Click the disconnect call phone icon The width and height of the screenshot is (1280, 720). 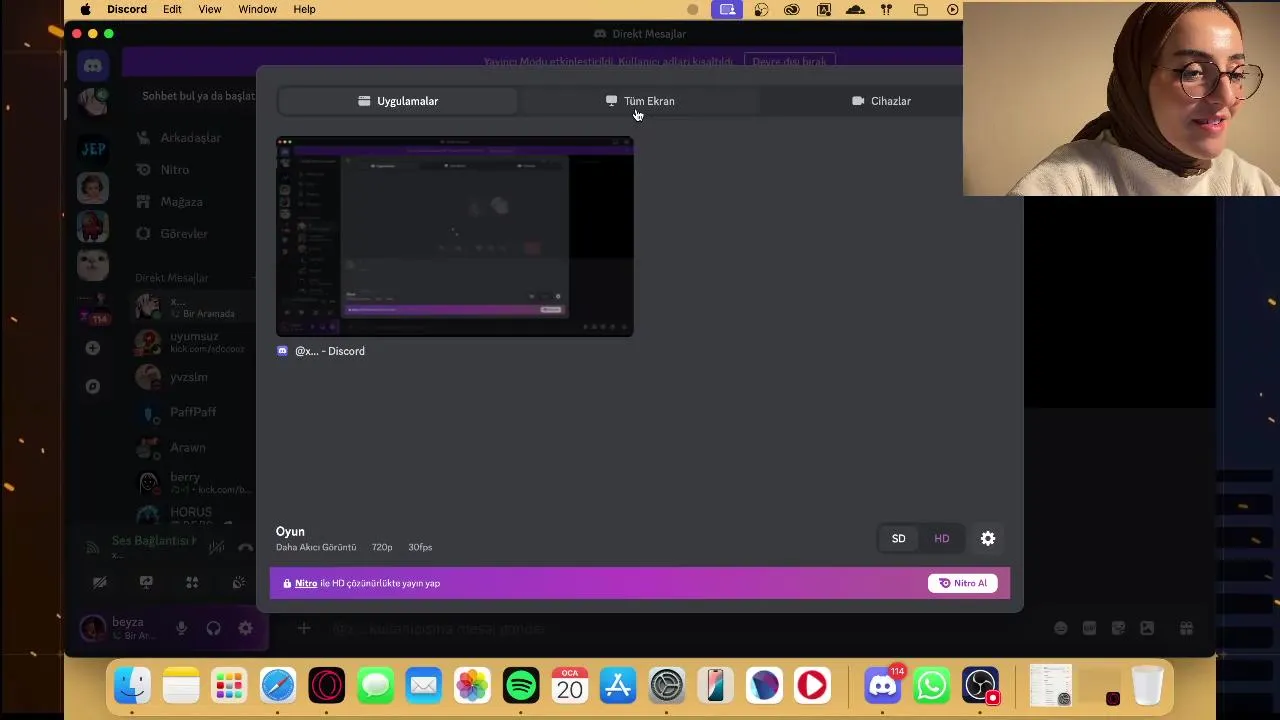tap(245, 547)
